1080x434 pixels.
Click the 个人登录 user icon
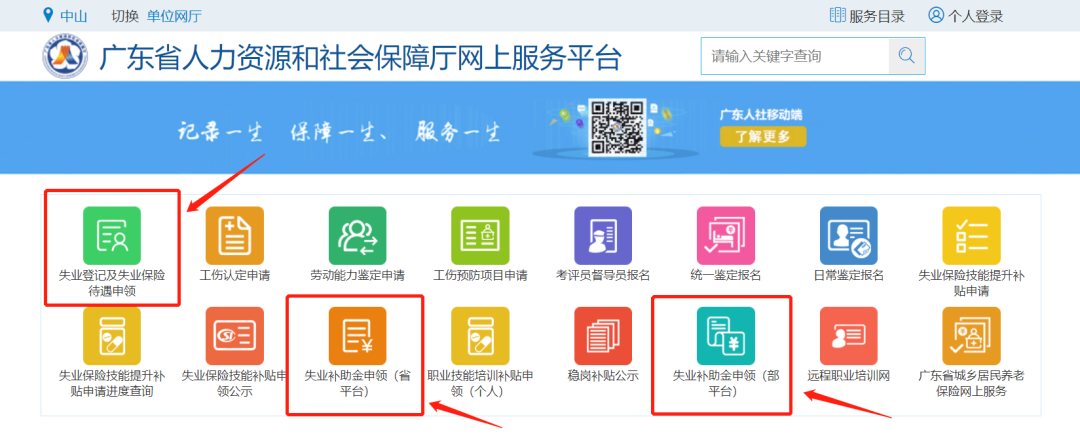pyautogui.click(x=935, y=15)
